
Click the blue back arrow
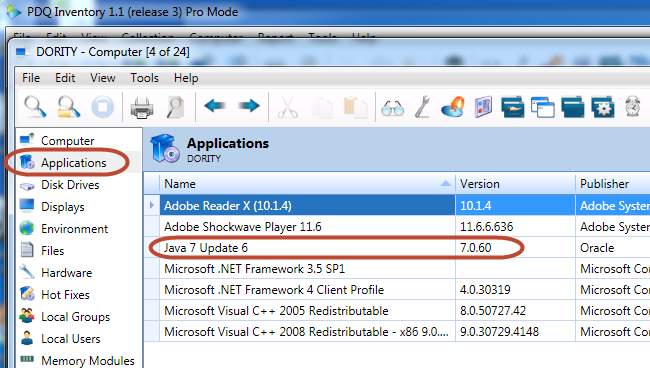[215, 106]
